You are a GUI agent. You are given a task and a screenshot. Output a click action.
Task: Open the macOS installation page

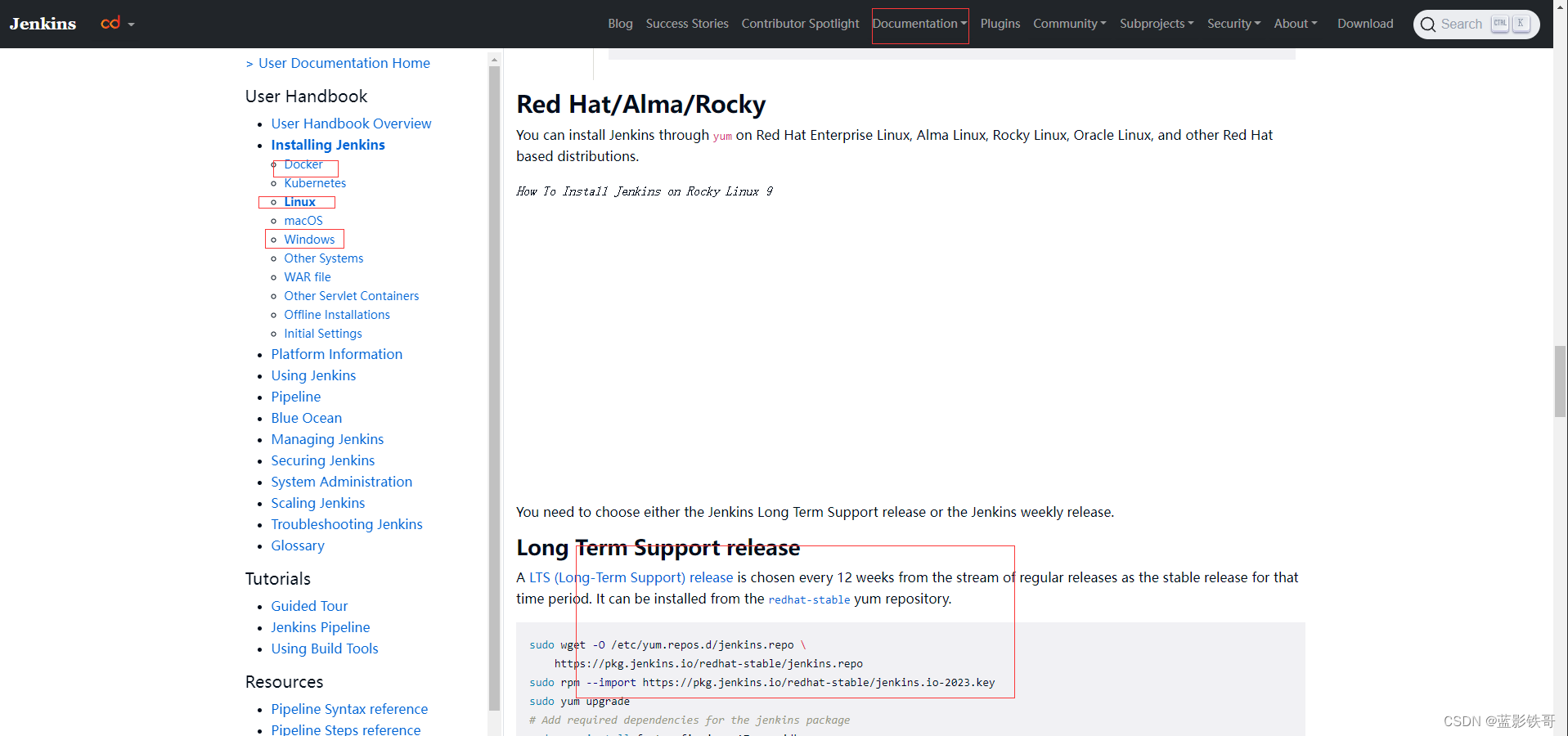pyautogui.click(x=303, y=221)
